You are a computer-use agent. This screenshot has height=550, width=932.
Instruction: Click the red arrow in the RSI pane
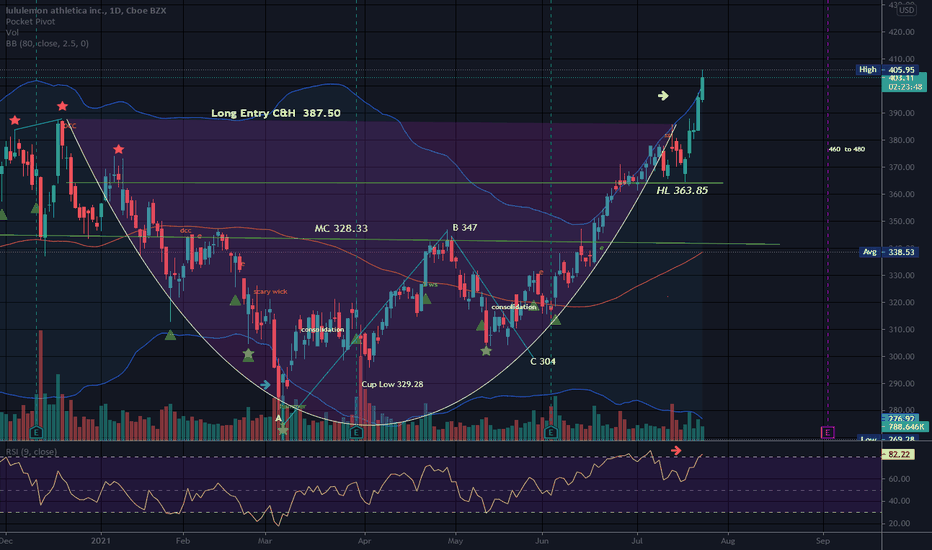point(676,451)
